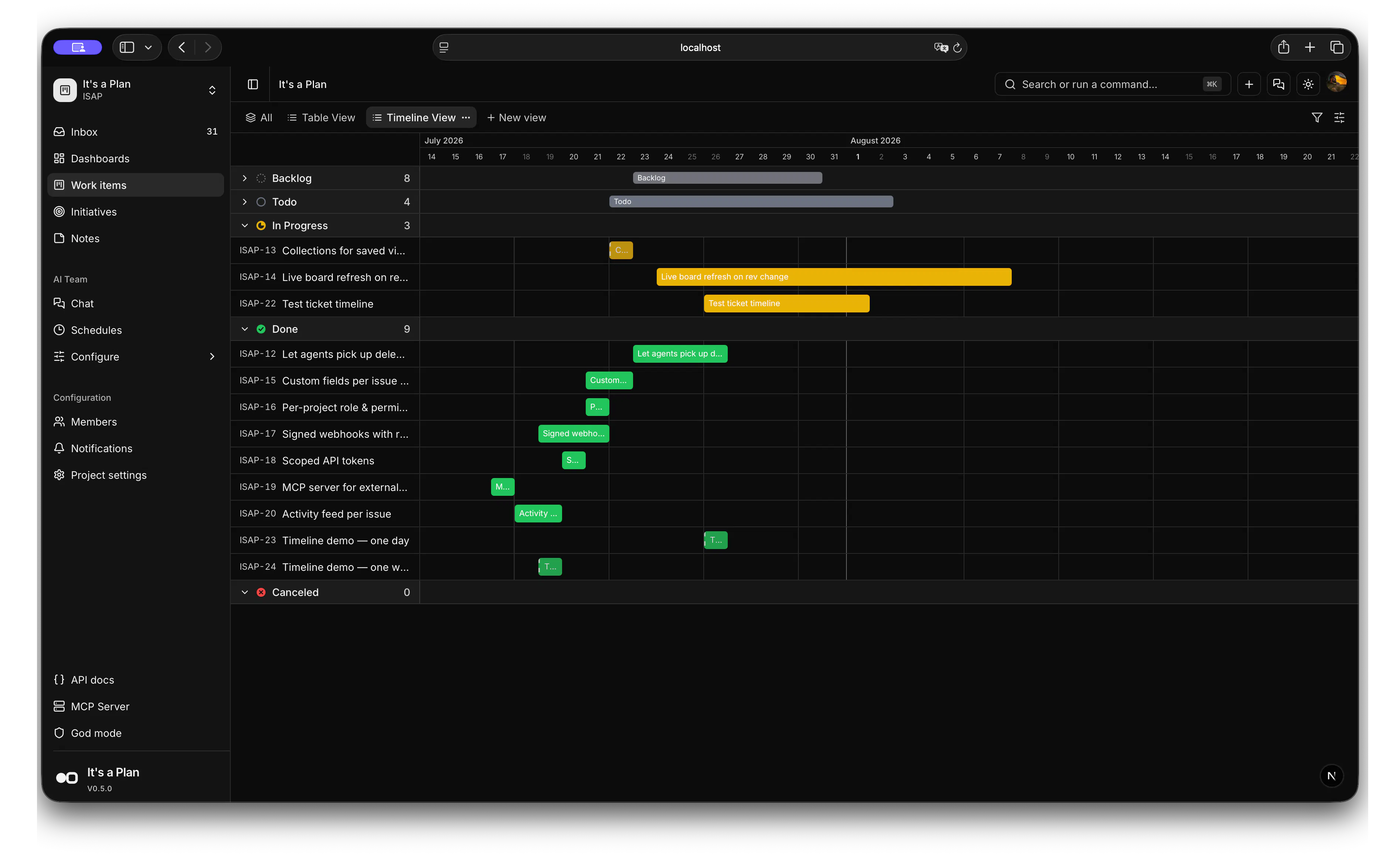Screen dimensions: 1400x857
Task: Click the translate icon in address bar
Action: pyautogui.click(x=941, y=48)
